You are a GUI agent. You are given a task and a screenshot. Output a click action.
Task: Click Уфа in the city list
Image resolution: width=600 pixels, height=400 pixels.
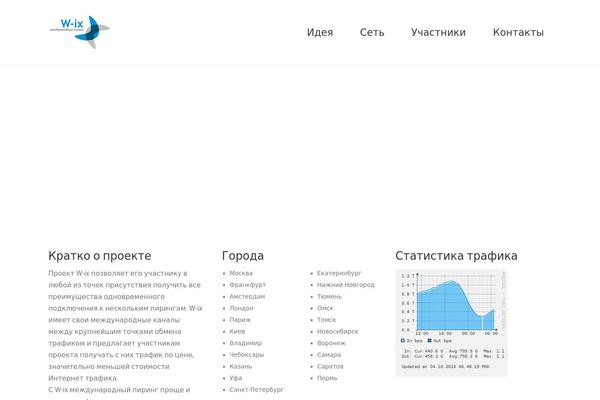[x=236, y=378]
